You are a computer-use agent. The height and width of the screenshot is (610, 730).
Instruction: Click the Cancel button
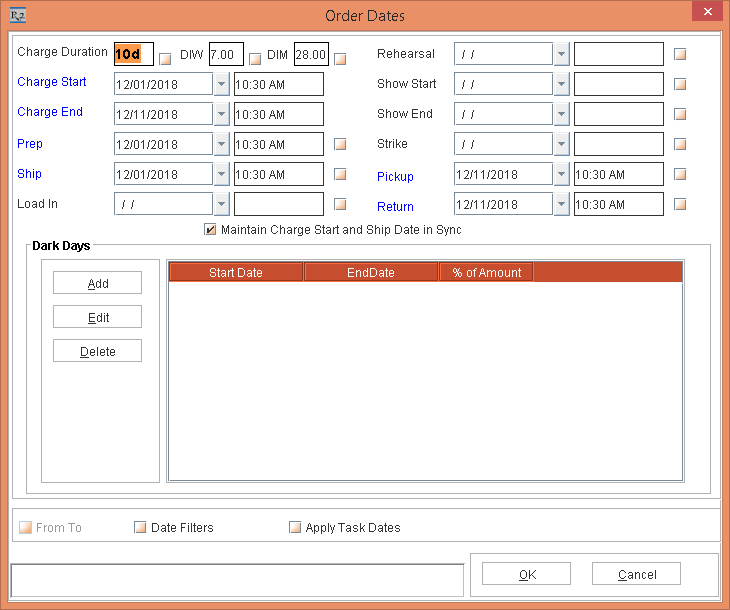point(636,574)
